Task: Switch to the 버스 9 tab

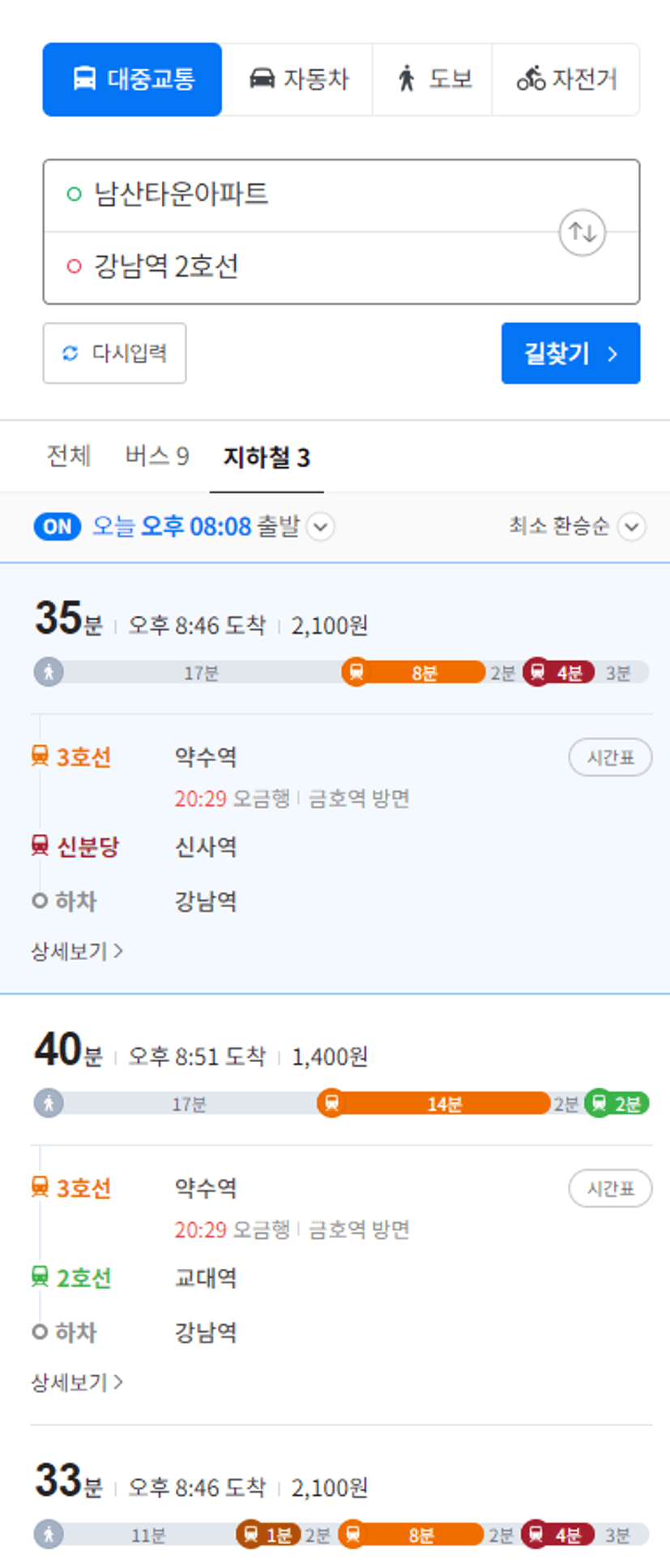Action: coord(157,456)
